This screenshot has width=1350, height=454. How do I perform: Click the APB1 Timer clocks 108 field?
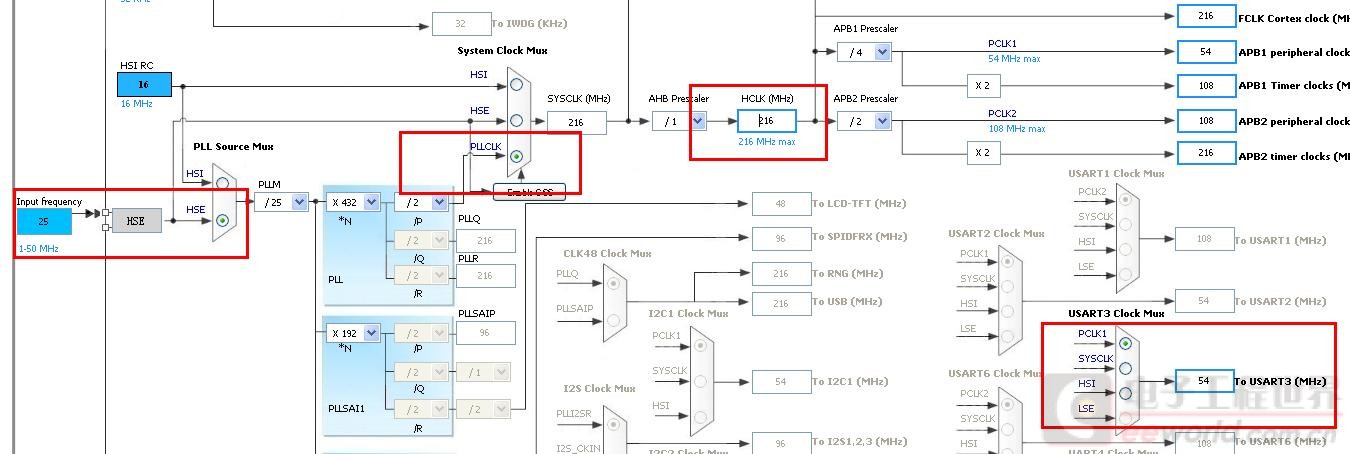pyautogui.click(x=1206, y=86)
